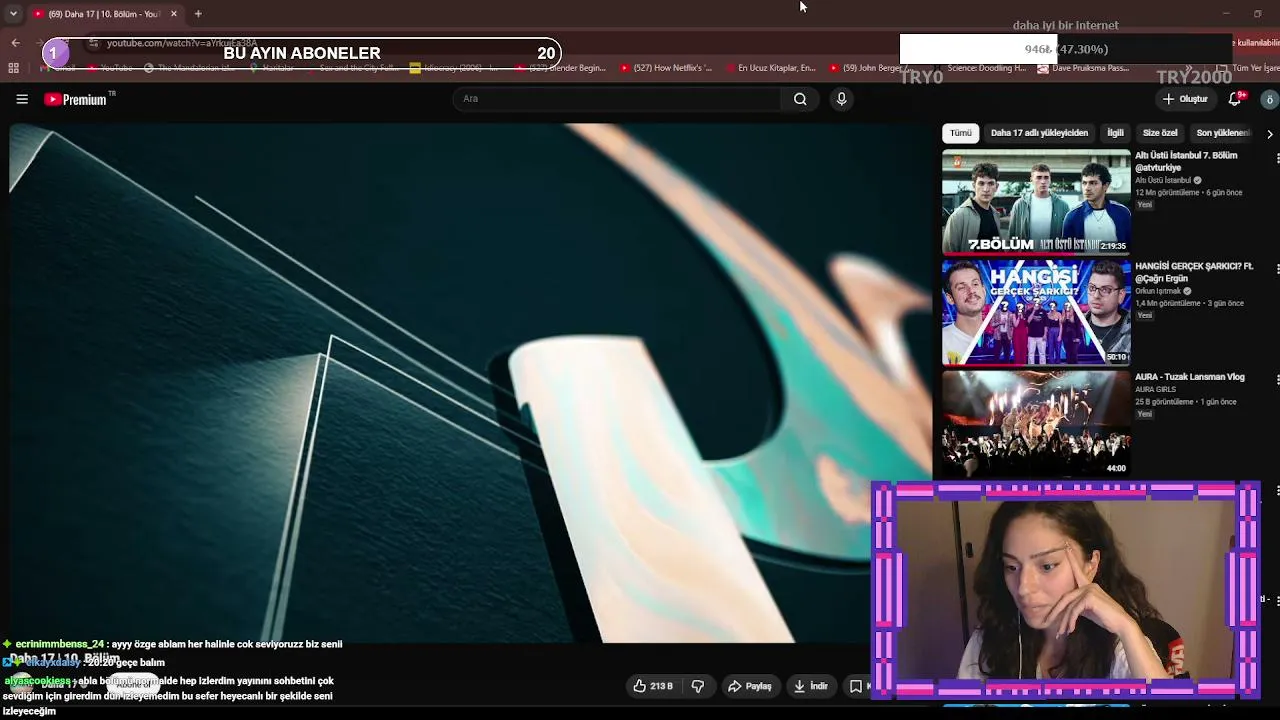
Task: Open the 'HANGİSİ GERÇEK ŞARKICI?' video title
Action: point(1194,272)
